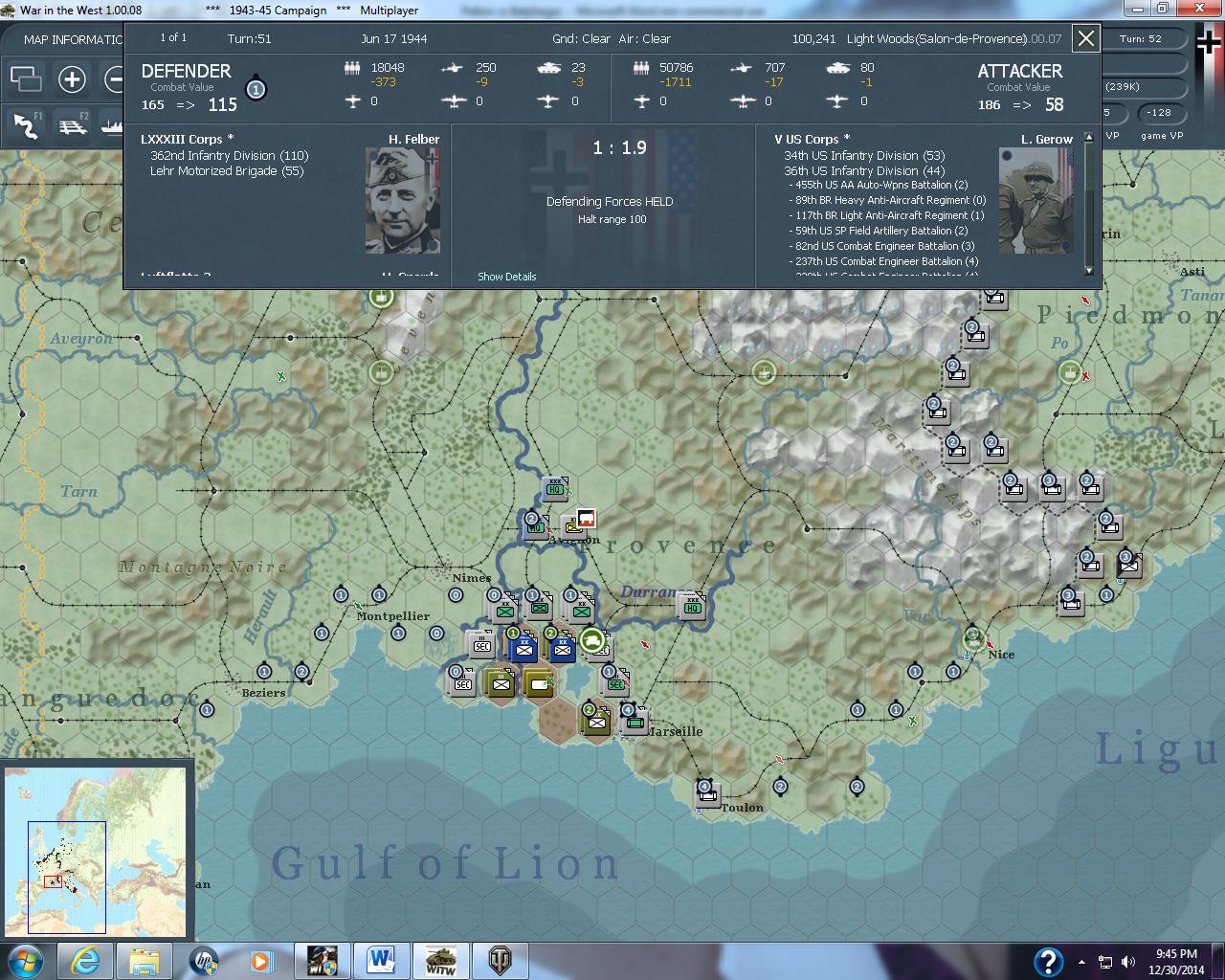This screenshot has height=980, width=1225.
Task: Open Internet Explorer from the taskbar
Action: 84,960
